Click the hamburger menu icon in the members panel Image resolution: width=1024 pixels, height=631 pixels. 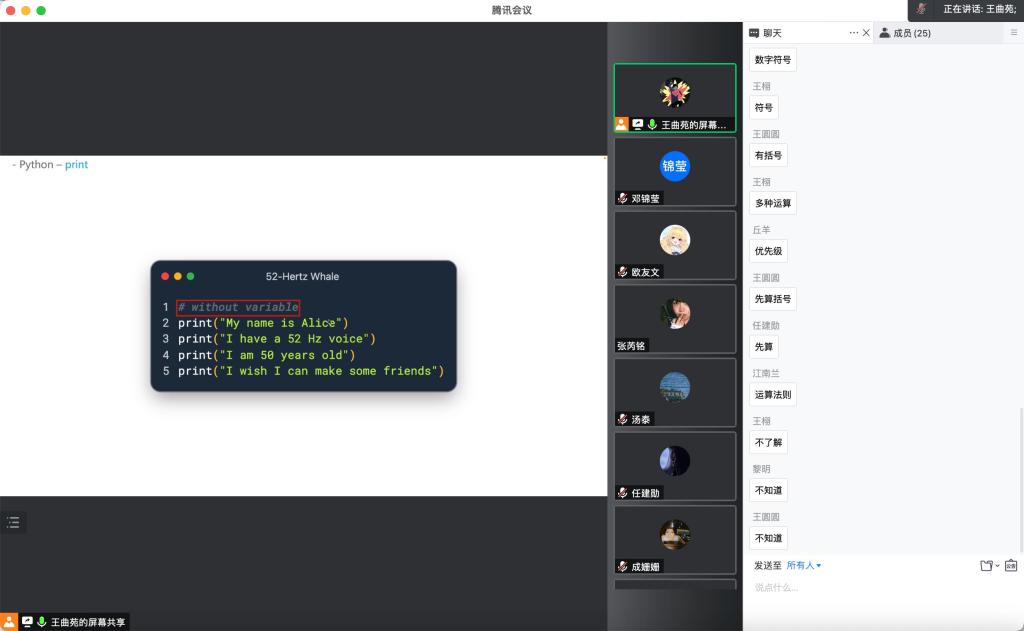[x=1014, y=33]
